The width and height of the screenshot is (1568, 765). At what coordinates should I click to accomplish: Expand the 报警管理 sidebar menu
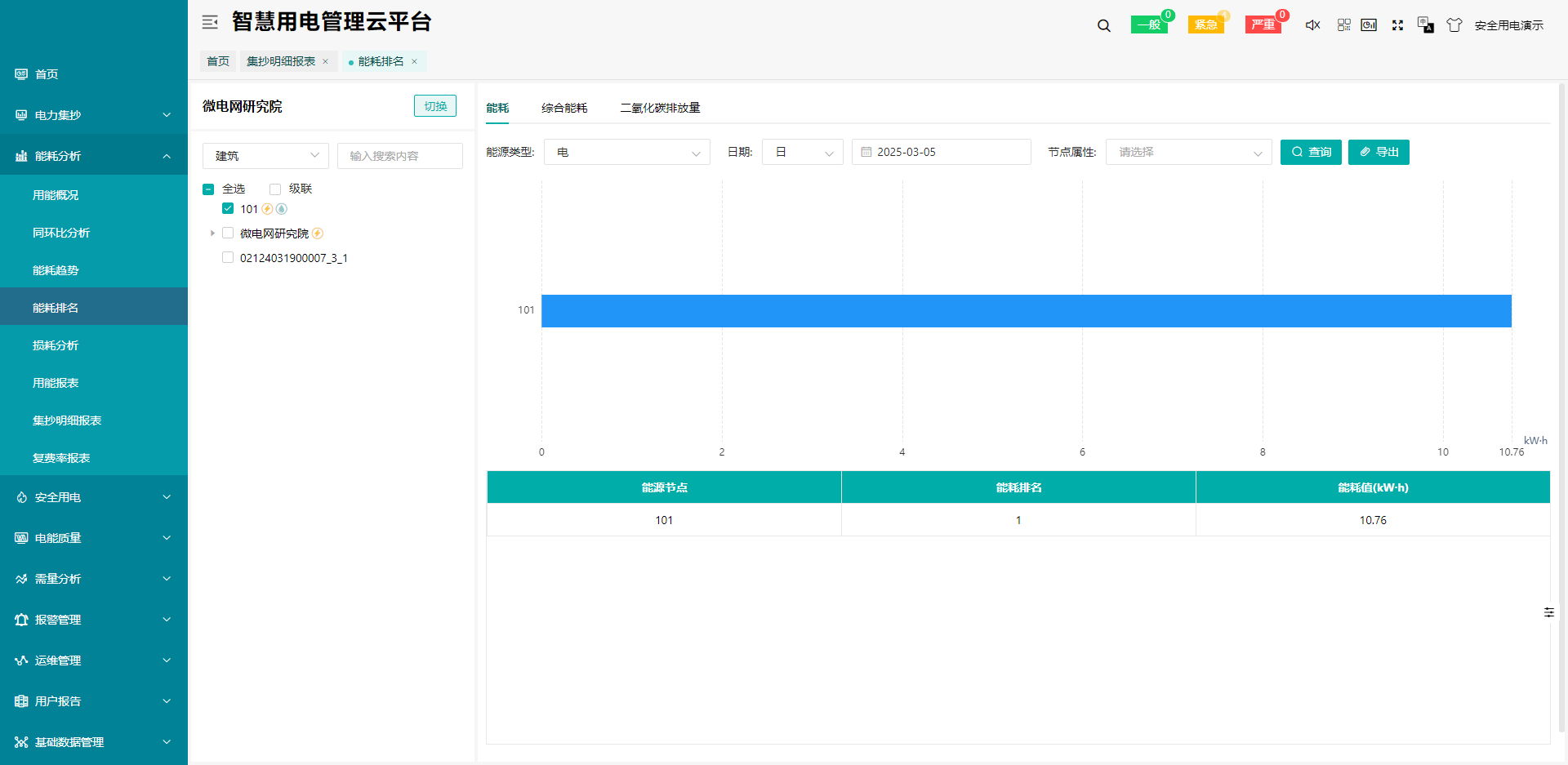(x=94, y=620)
